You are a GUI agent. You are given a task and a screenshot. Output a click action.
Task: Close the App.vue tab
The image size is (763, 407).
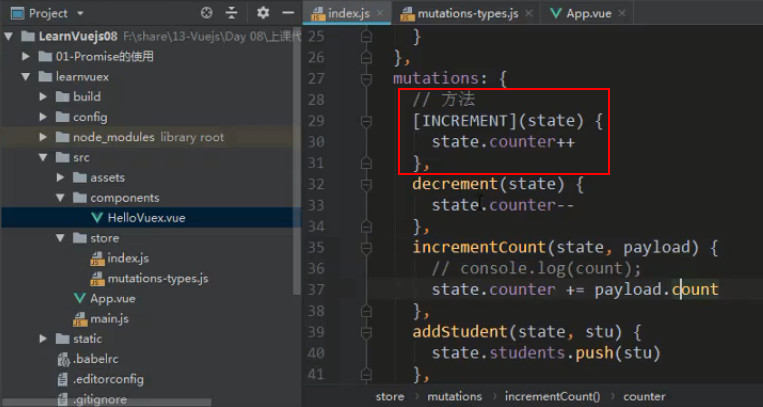pyautogui.click(x=621, y=14)
